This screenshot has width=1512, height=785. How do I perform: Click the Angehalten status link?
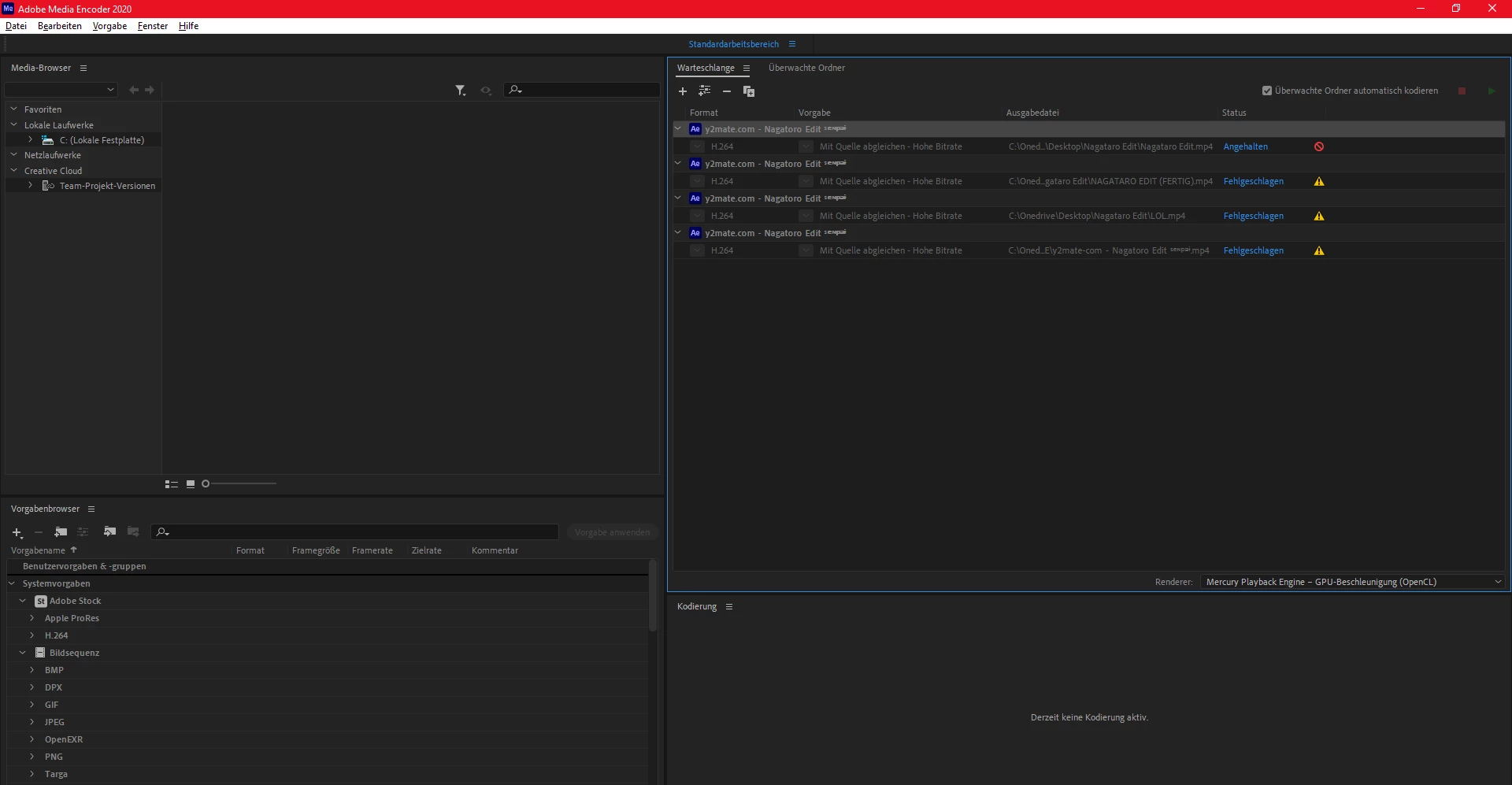pyautogui.click(x=1245, y=146)
